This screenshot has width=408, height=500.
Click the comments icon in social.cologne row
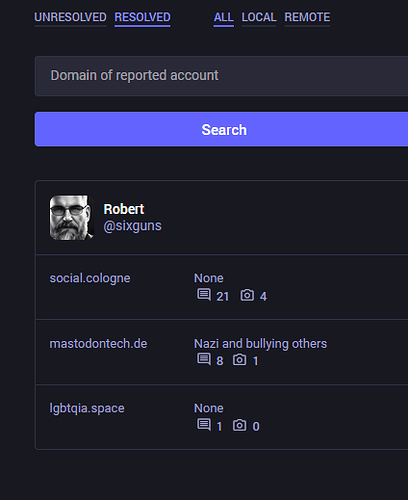click(x=204, y=295)
